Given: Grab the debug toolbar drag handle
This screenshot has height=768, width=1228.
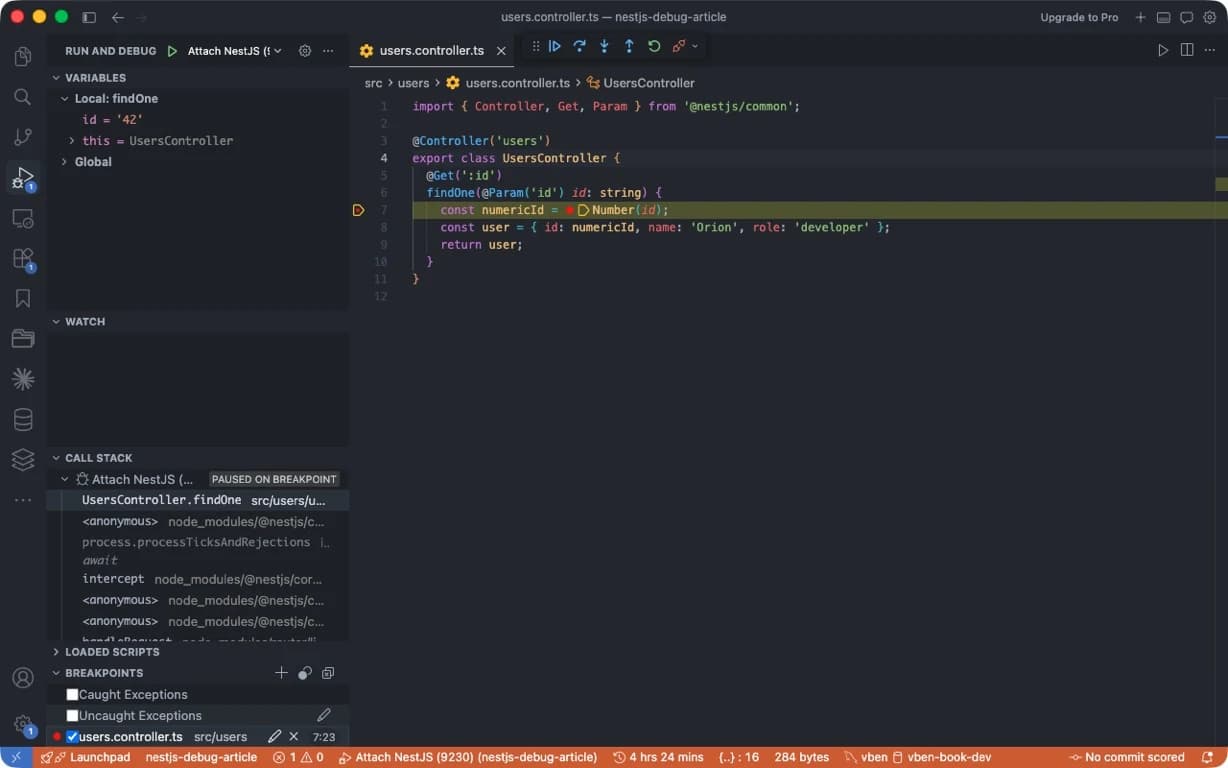Looking at the screenshot, I should tap(536, 46).
